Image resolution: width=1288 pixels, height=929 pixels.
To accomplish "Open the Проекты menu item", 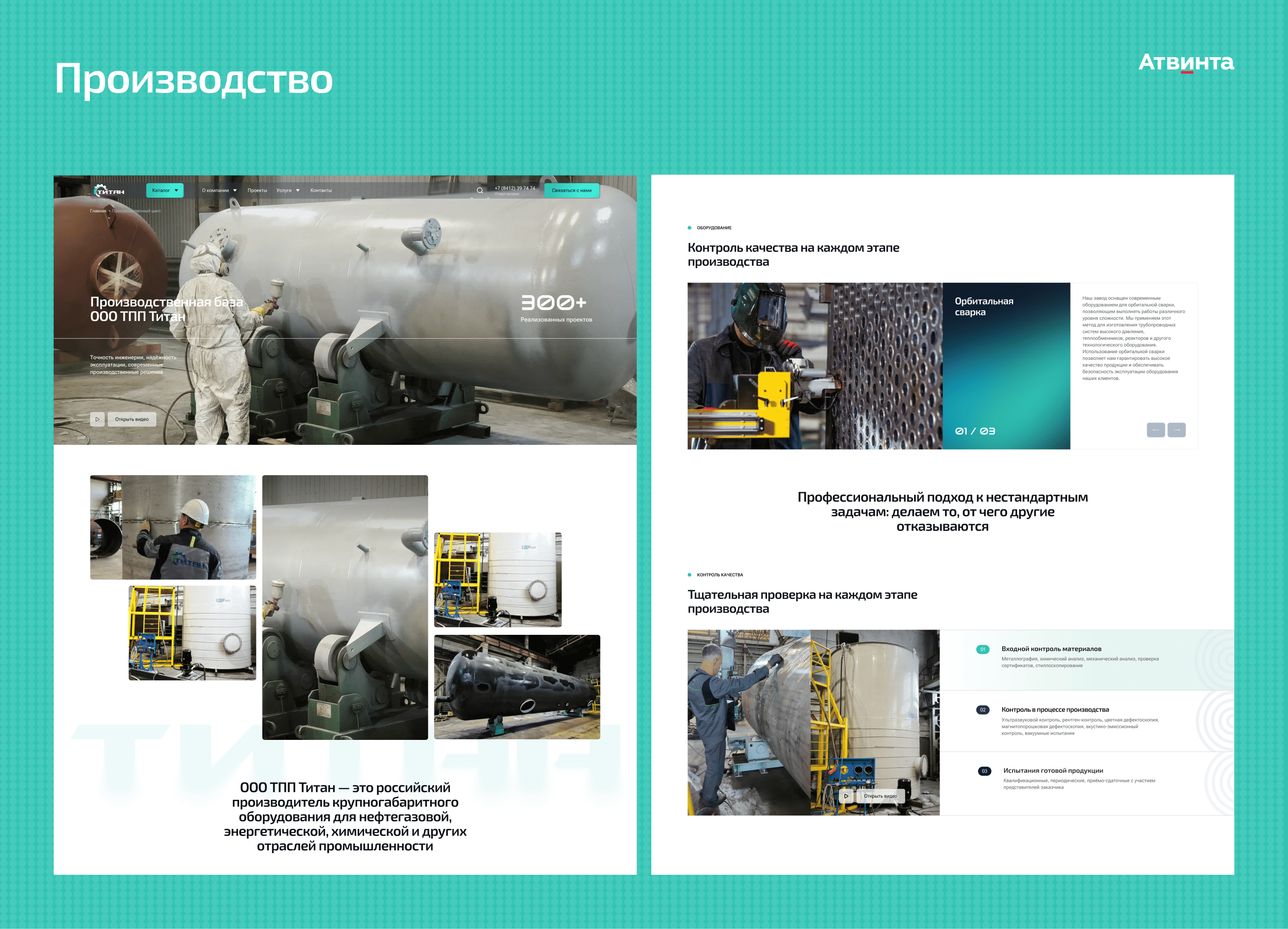I will point(257,191).
